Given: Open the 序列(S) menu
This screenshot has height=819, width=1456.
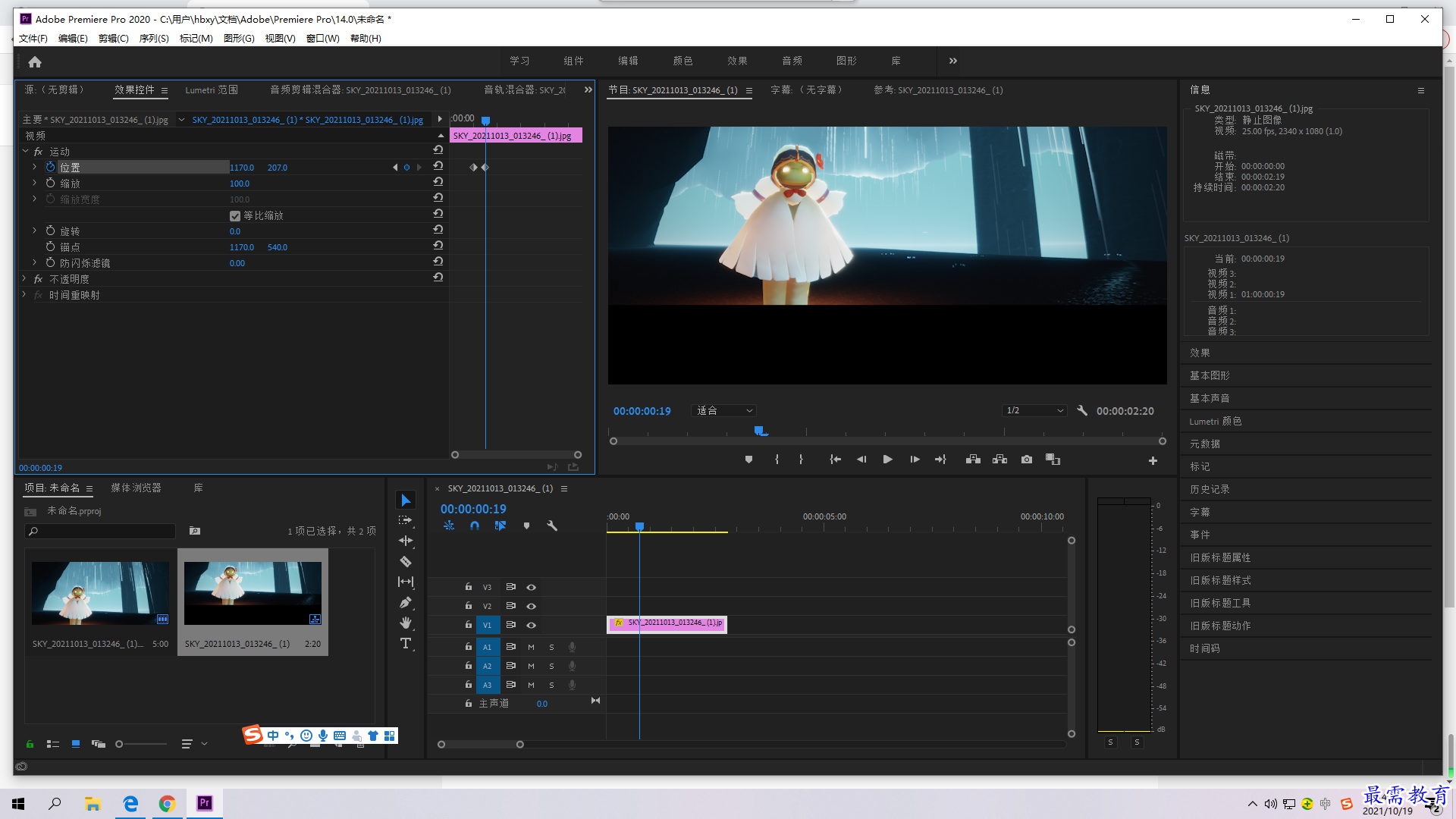Looking at the screenshot, I should pyautogui.click(x=154, y=38).
